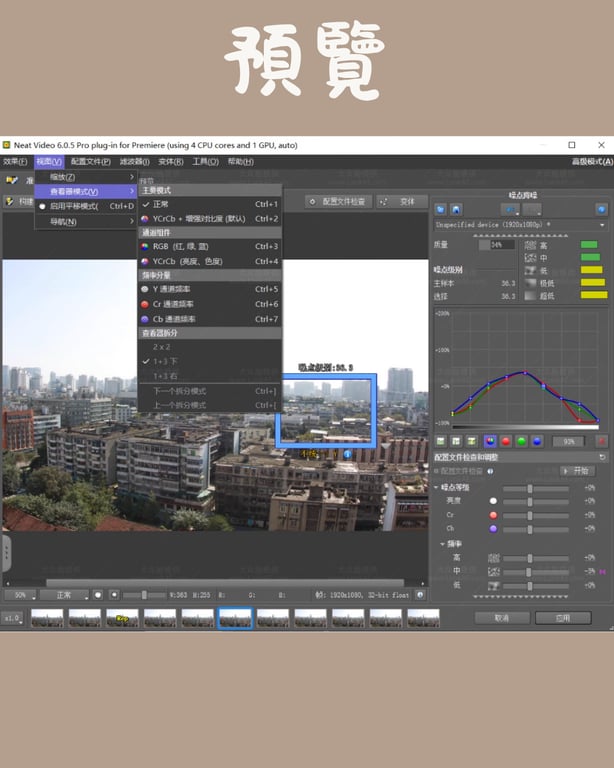Open the 工具(O) menu

coord(205,162)
